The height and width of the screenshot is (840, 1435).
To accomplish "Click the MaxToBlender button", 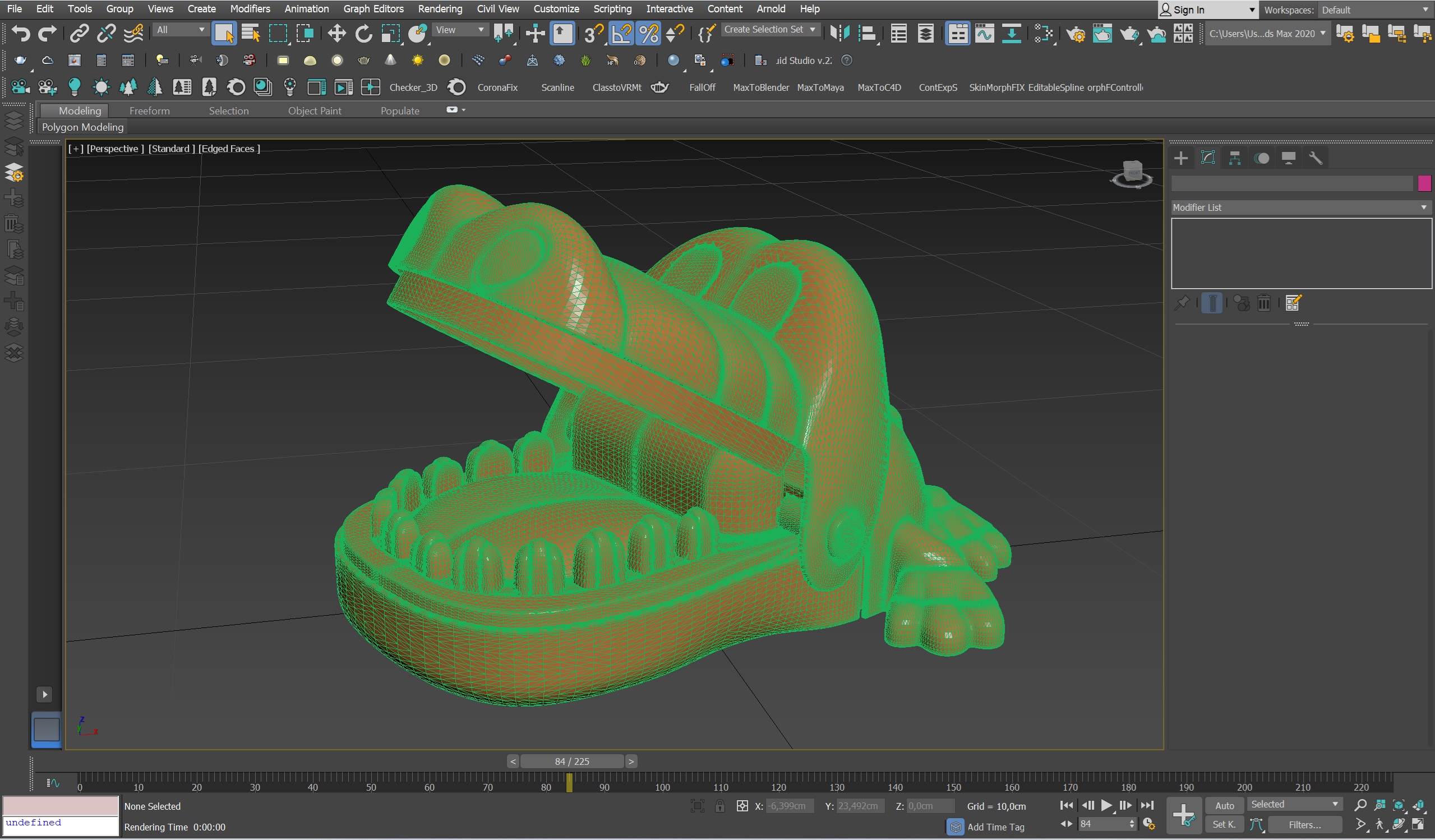I will click(761, 87).
